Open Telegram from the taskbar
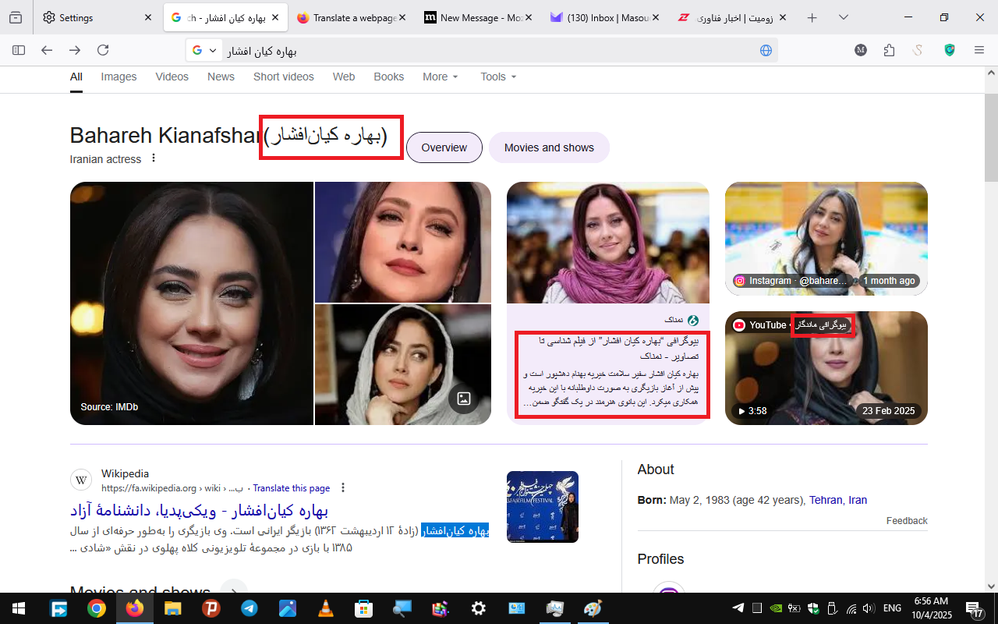The image size is (998, 624). (x=248, y=608)
